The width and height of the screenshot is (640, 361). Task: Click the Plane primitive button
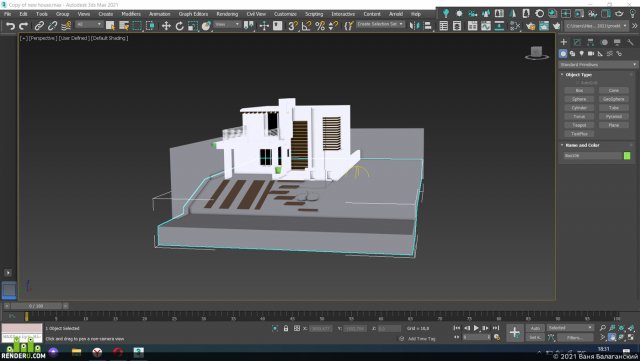[613, 125]
